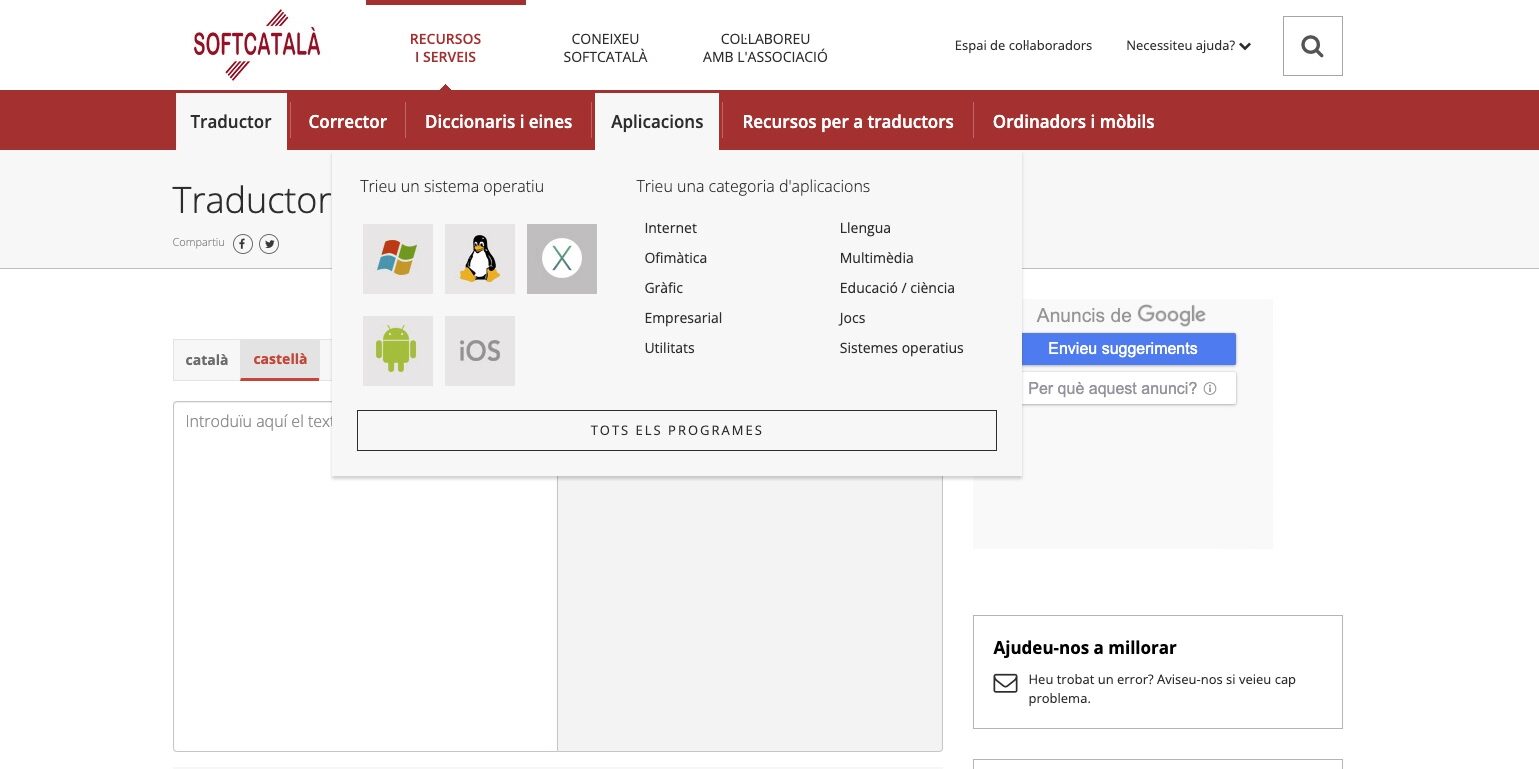The image size is (1539, 769).
Task: Select the Windows operating system icon
Action: 397,259
